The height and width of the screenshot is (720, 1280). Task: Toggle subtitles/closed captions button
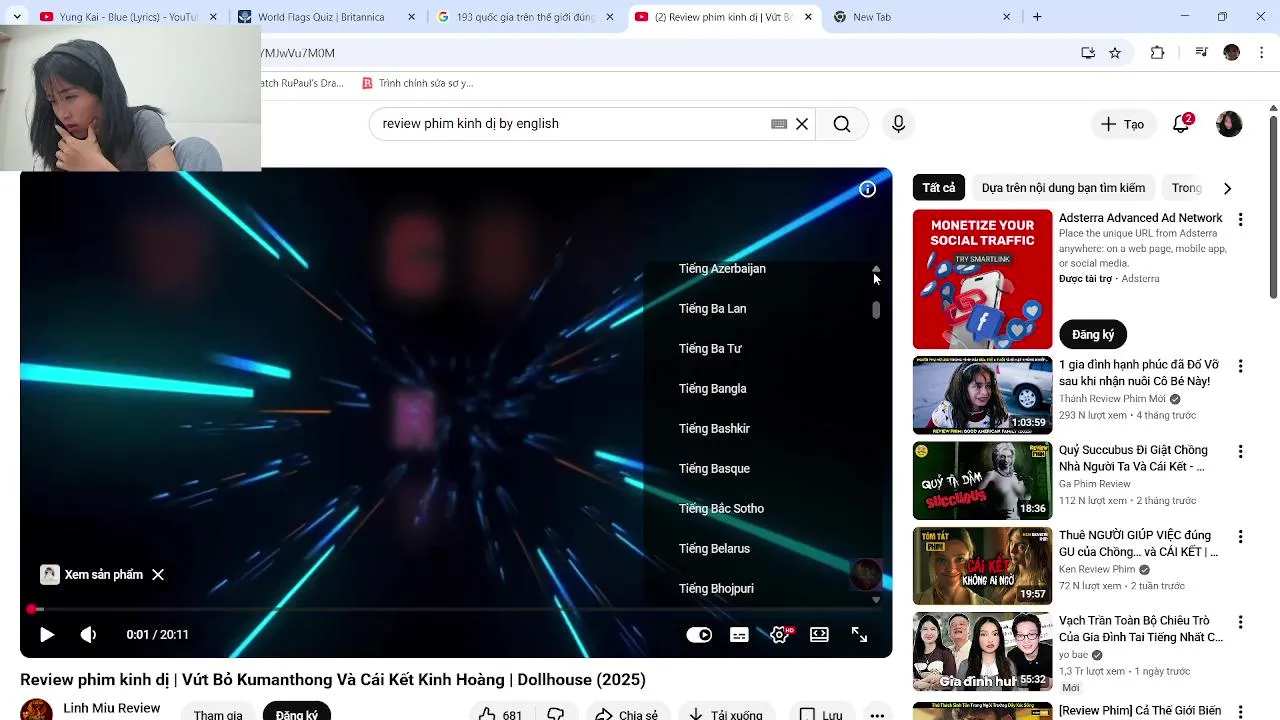click(739, 635)
